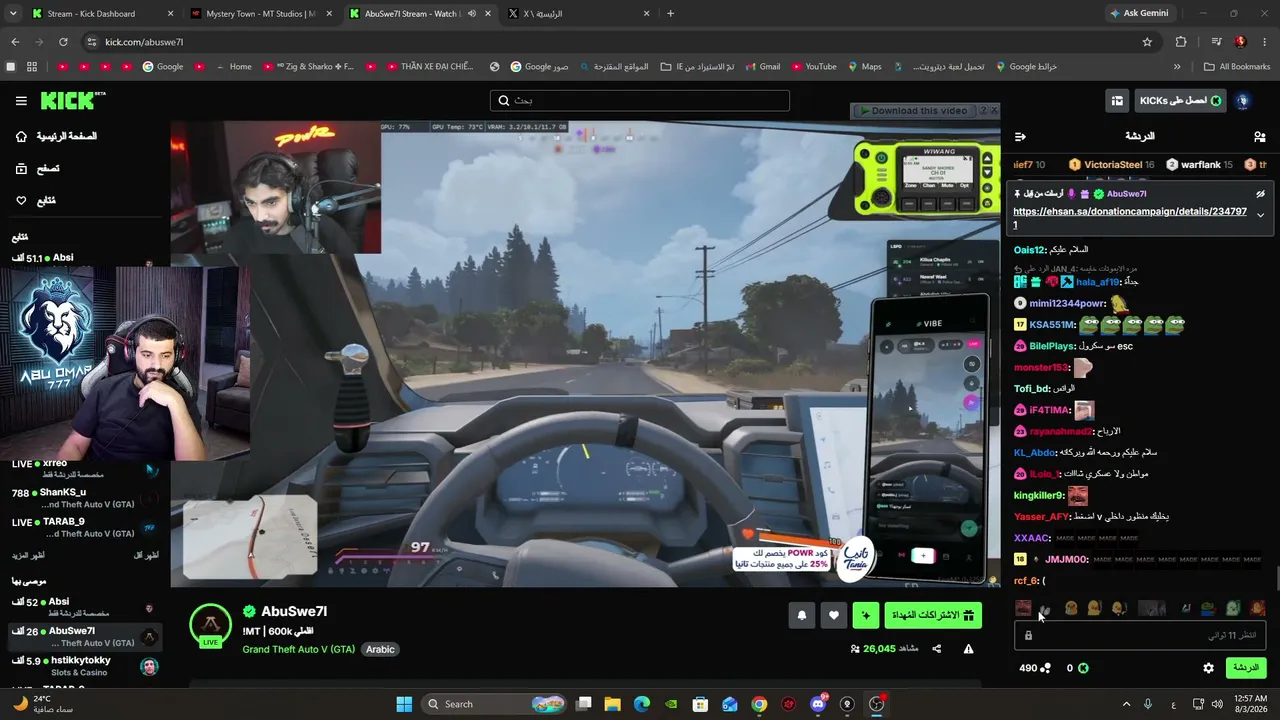This screenshot has width=1280, height=720.
Task: Switch to the X browser tab
Action: pos(579,14)
